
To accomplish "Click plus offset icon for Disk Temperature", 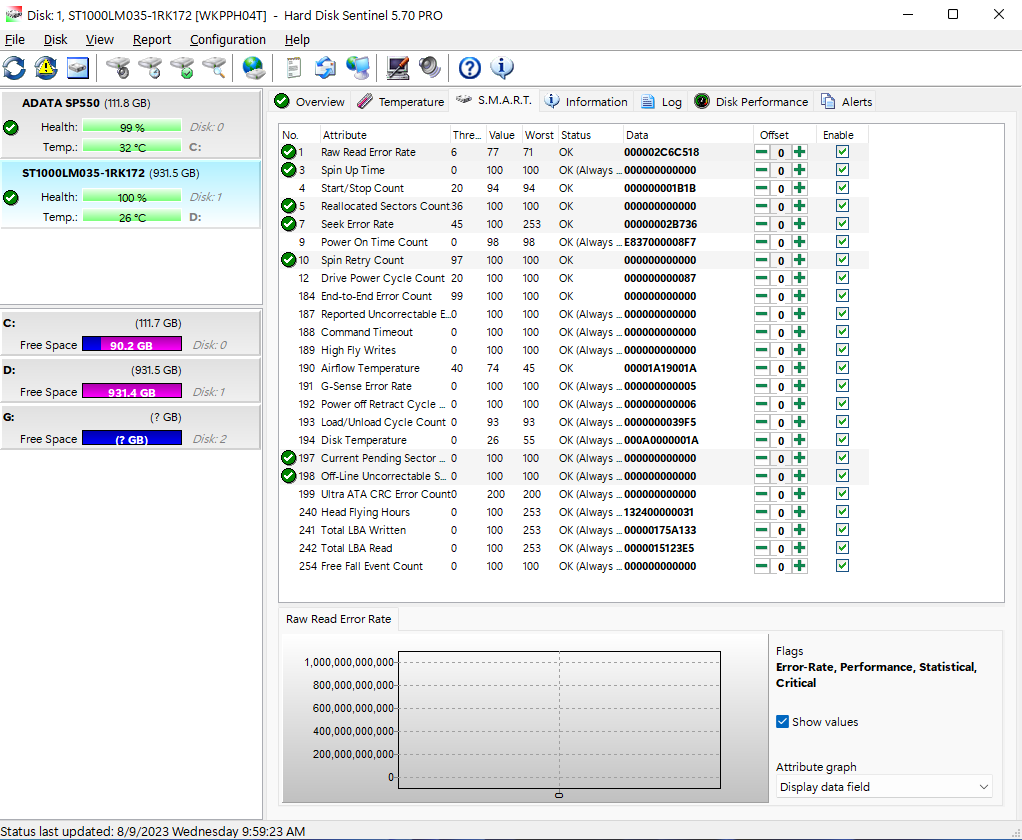I will (800, 441).
